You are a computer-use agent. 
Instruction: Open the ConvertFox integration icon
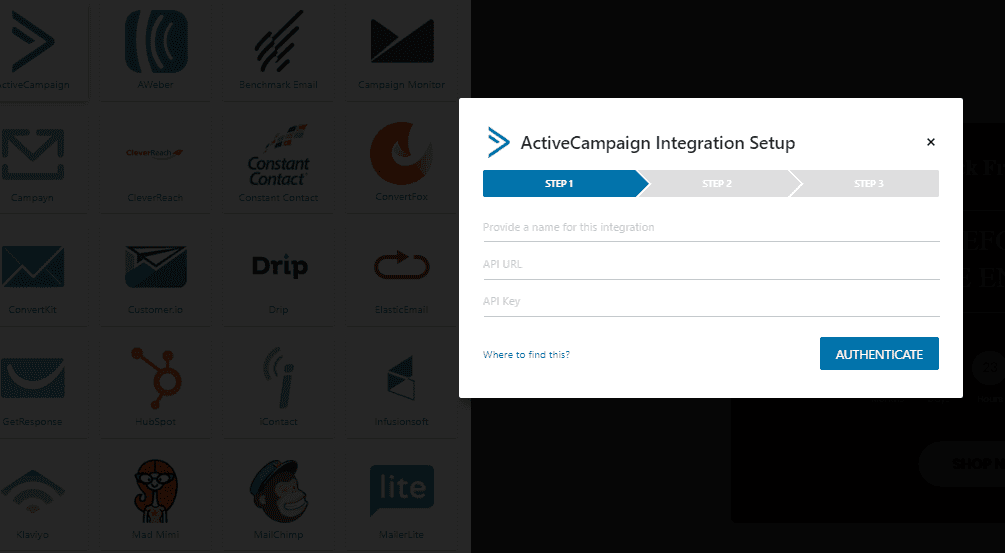[402, 153]
